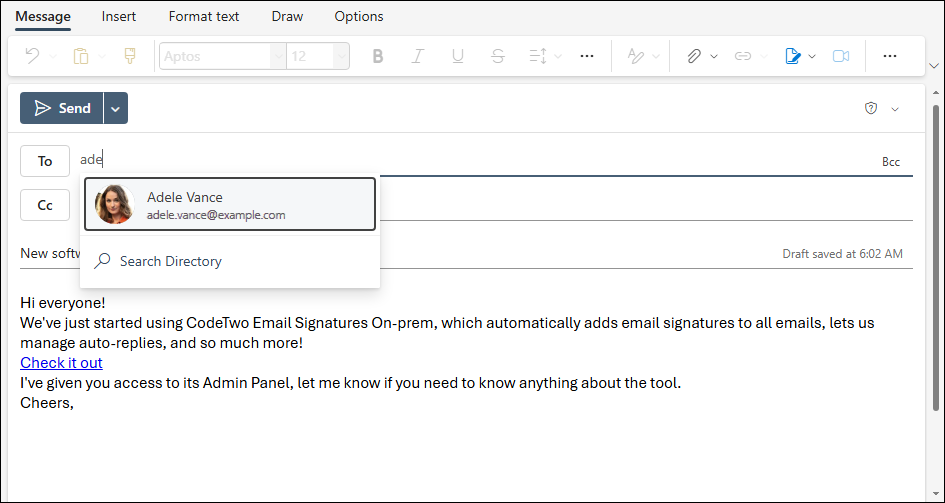Toggle Bold formatting
The height and width of the screenshot is (503, 945).
378,56
